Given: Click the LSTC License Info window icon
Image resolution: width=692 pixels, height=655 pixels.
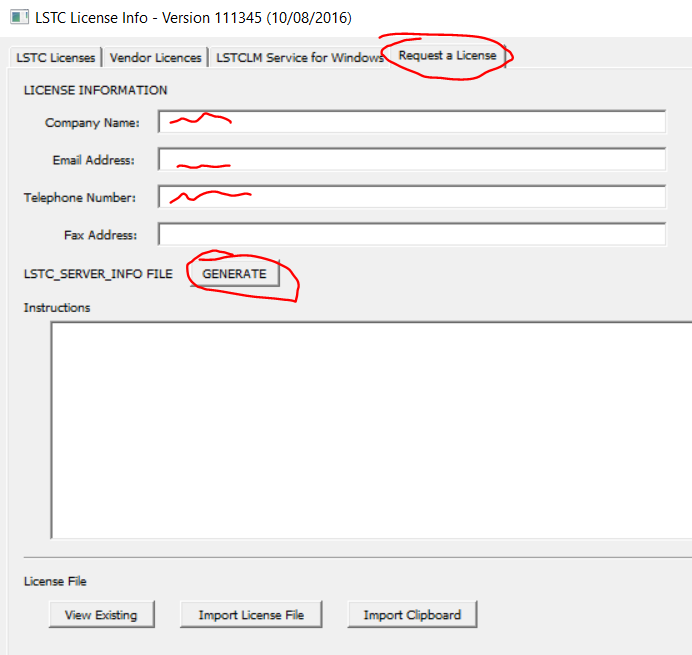Looking at the screenshot, I should [x=19, y=18].
